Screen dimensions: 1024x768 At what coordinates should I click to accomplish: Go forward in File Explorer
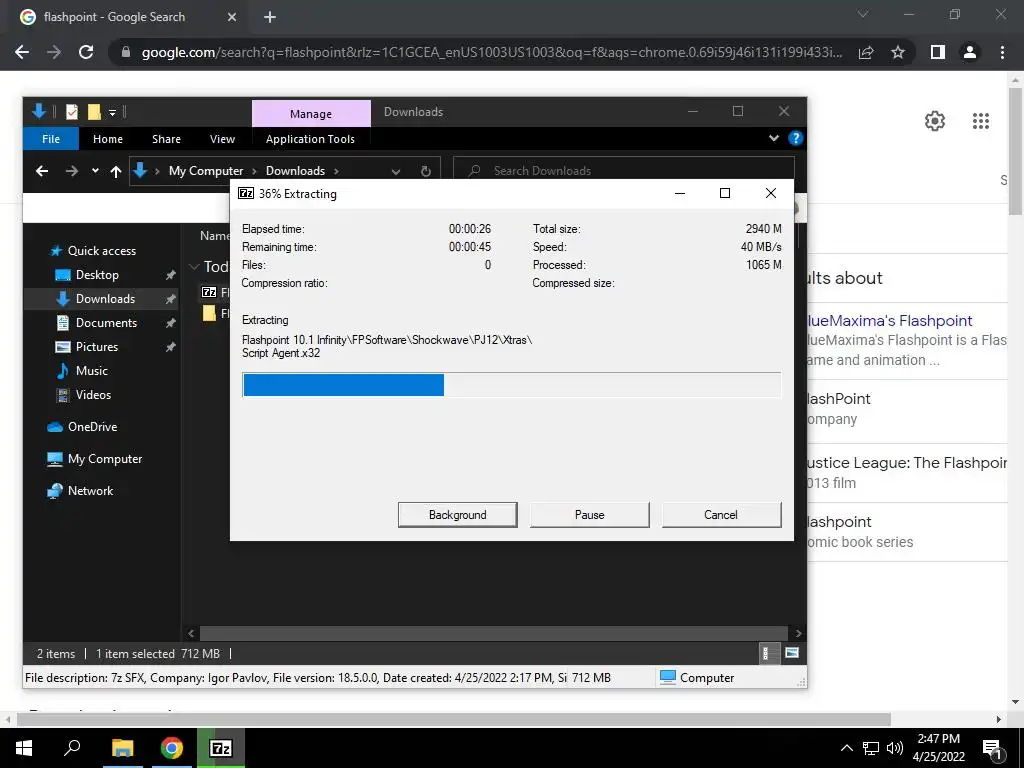[x=72, y=171]
